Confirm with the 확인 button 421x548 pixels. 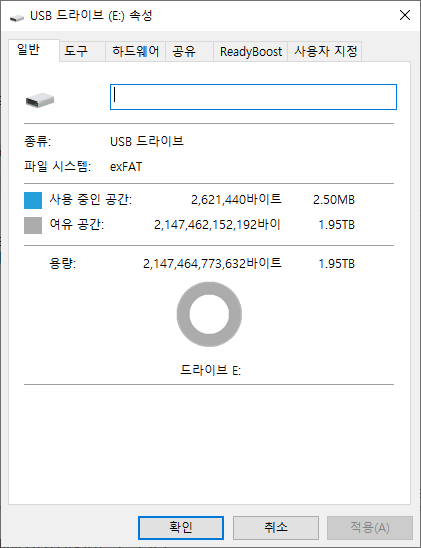(181, 527)
